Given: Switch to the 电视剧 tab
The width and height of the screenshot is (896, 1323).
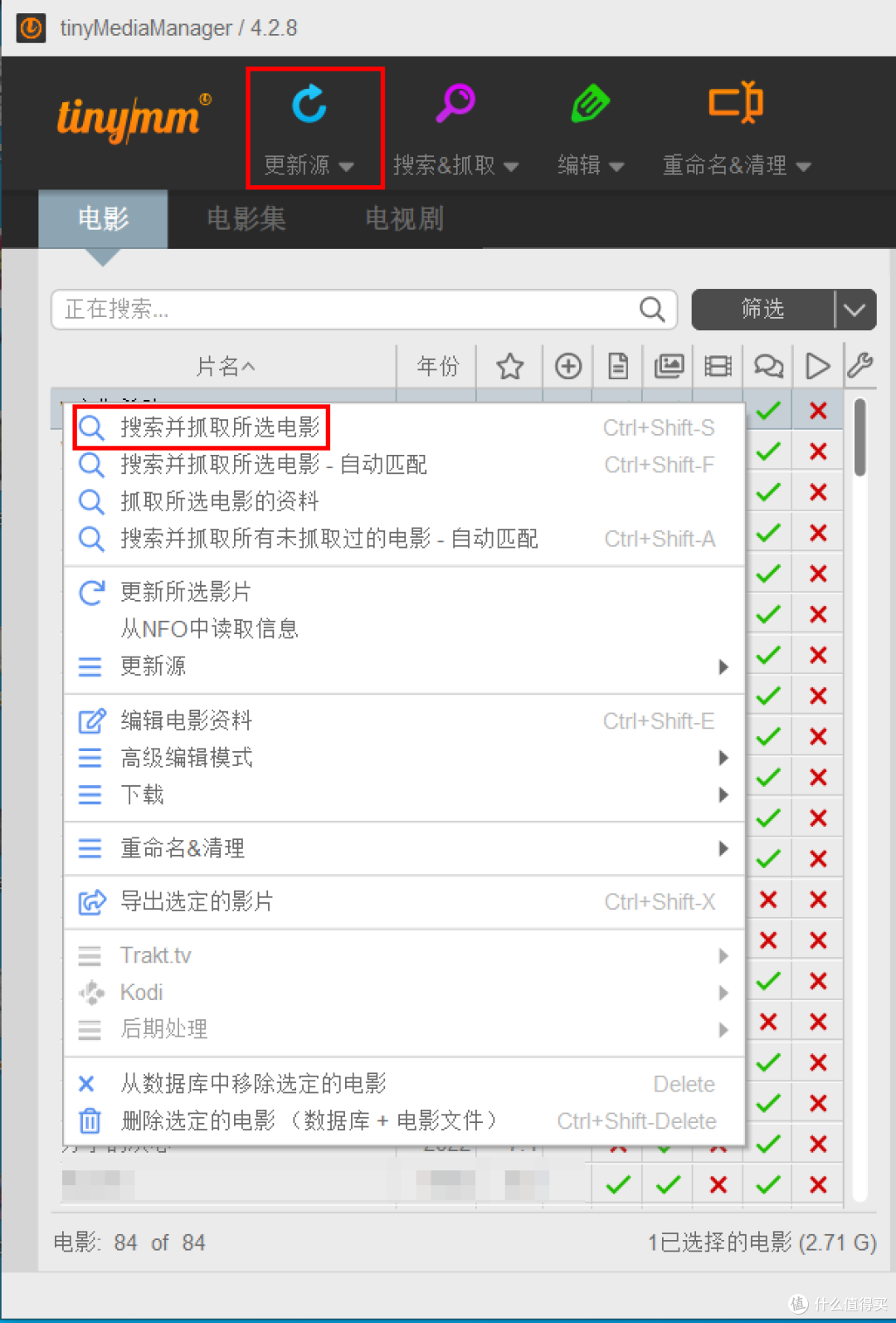Looking at the screenshot, I should 405,219.
